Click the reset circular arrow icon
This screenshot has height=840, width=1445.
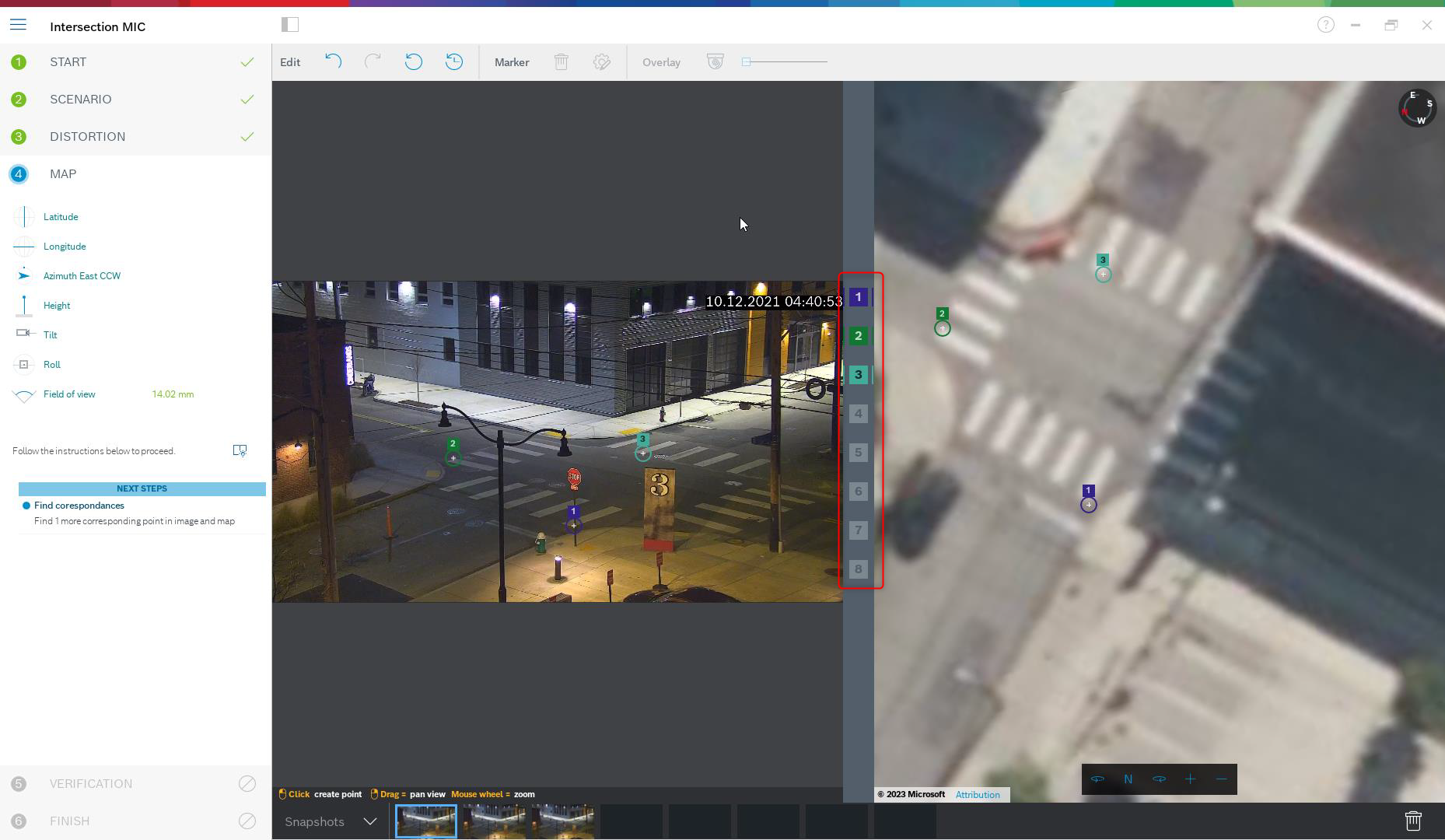414,62
